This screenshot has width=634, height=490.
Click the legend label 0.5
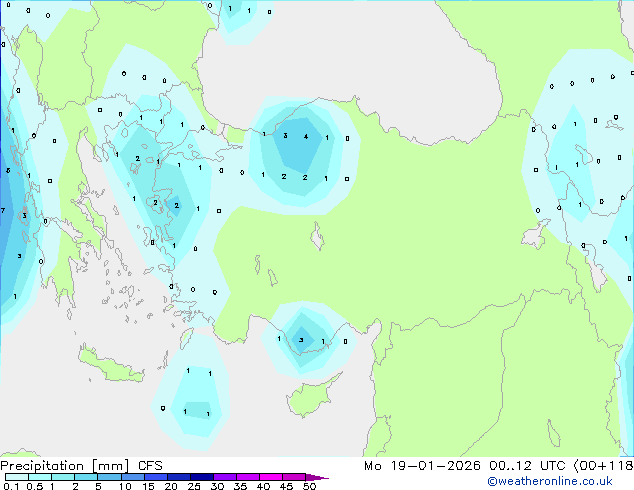click(34, 486)
